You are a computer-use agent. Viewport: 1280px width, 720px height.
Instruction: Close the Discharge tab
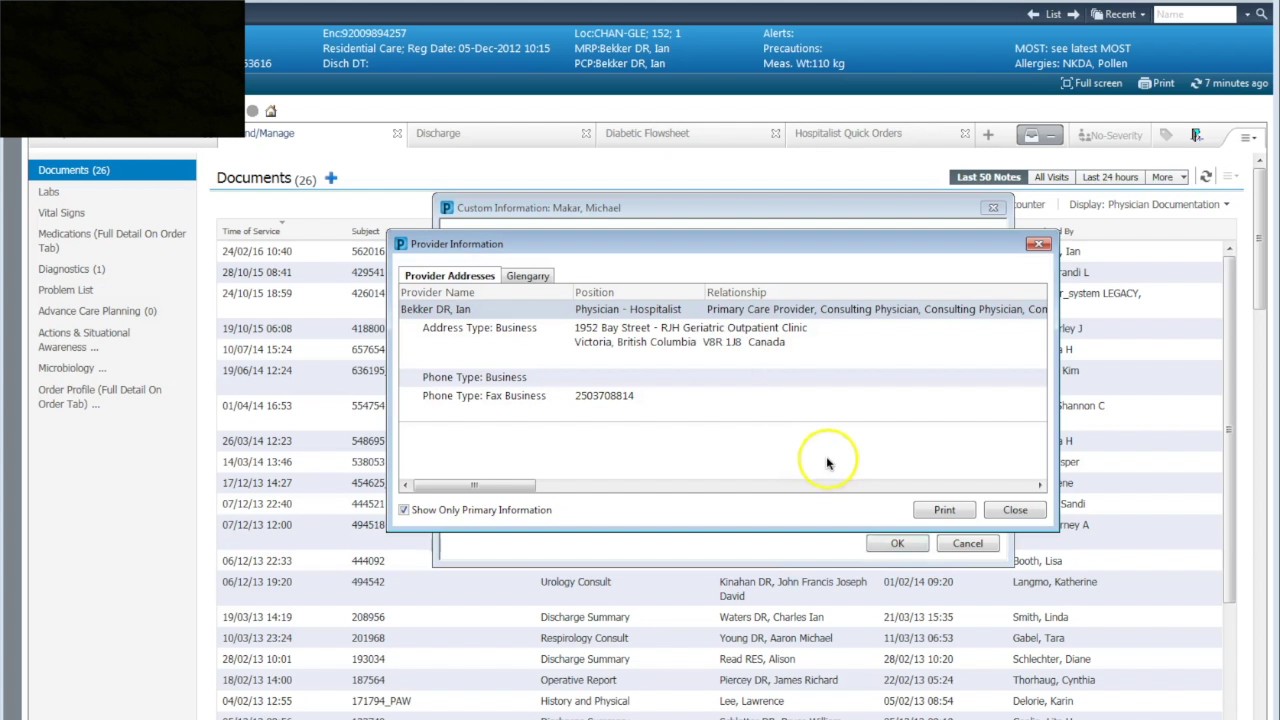click(x=586, y=133)
